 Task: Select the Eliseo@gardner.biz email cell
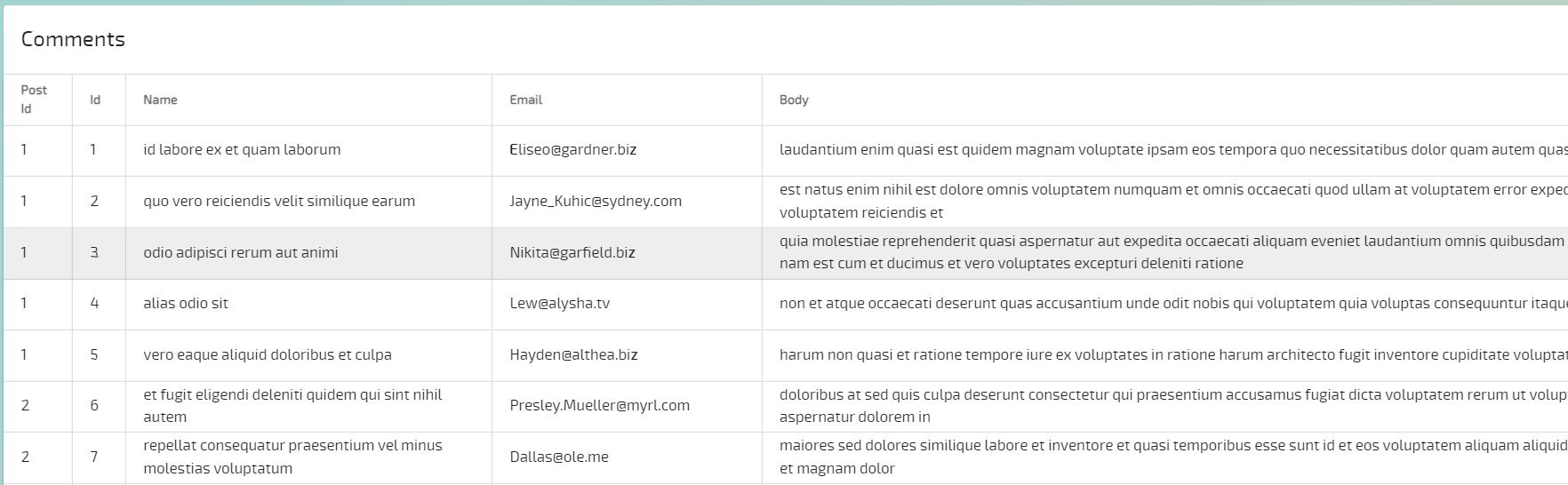(572, 150)
